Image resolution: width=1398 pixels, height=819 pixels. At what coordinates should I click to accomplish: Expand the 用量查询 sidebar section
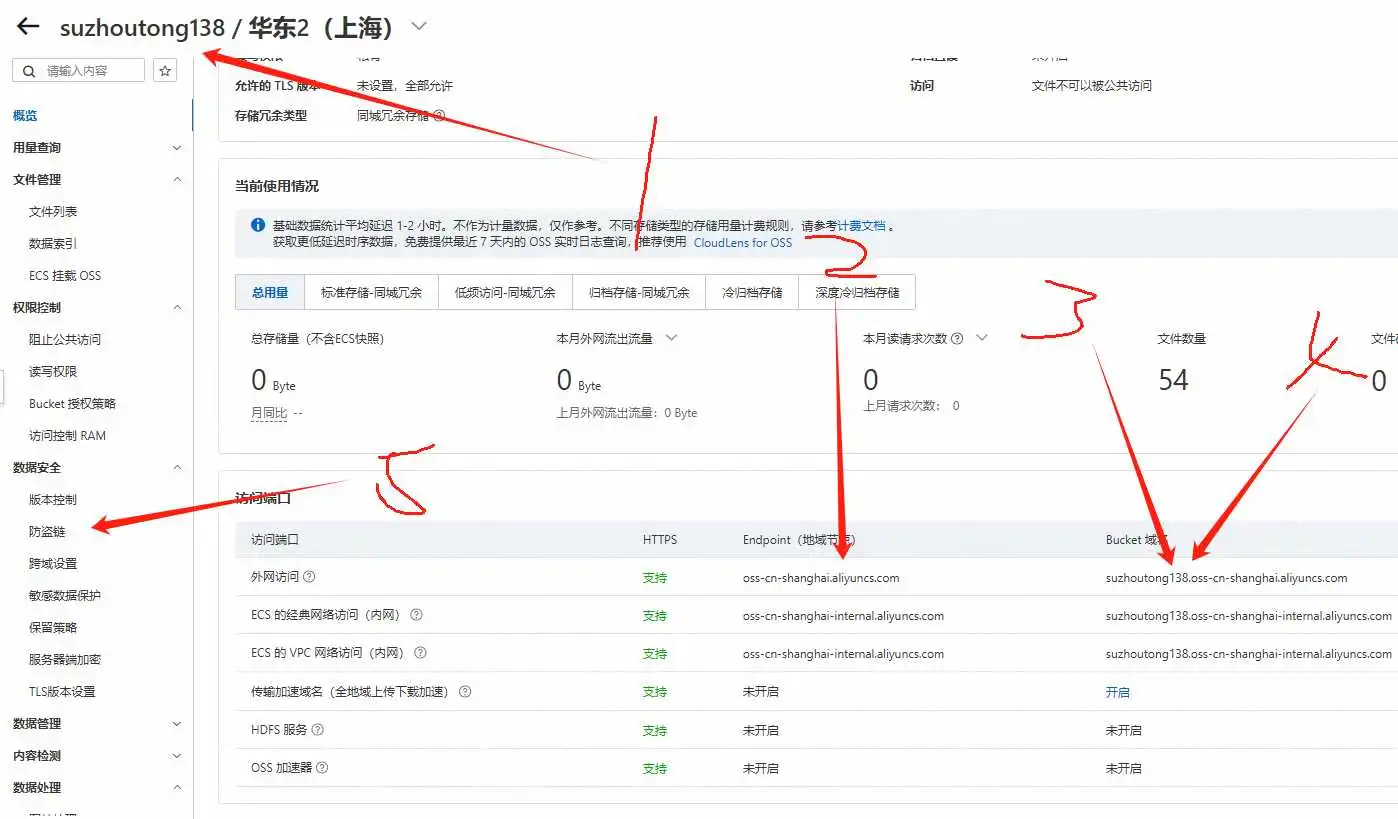click(177, 148)
